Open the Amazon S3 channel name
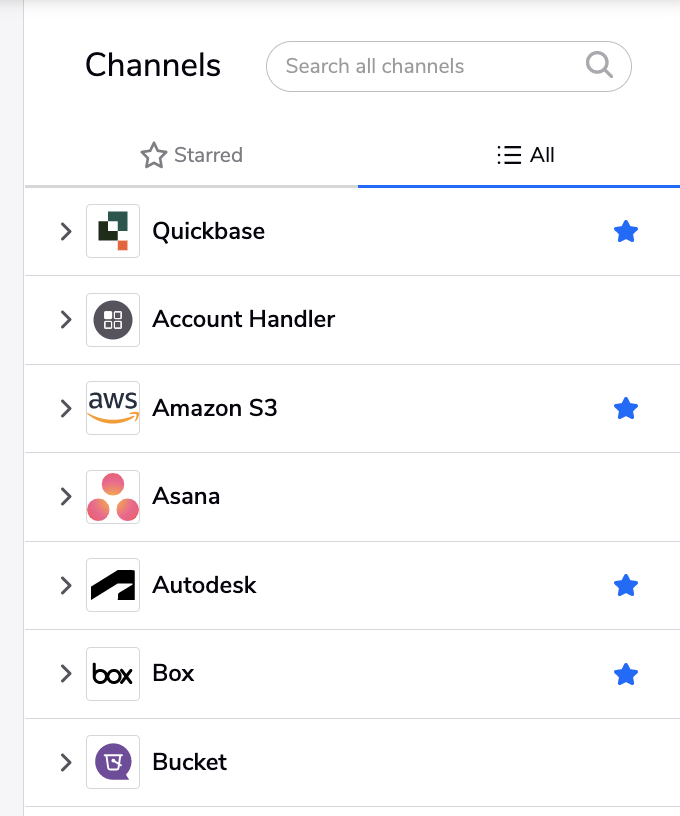Viewport: 680px width, 816px height. (x=214, y=408)
